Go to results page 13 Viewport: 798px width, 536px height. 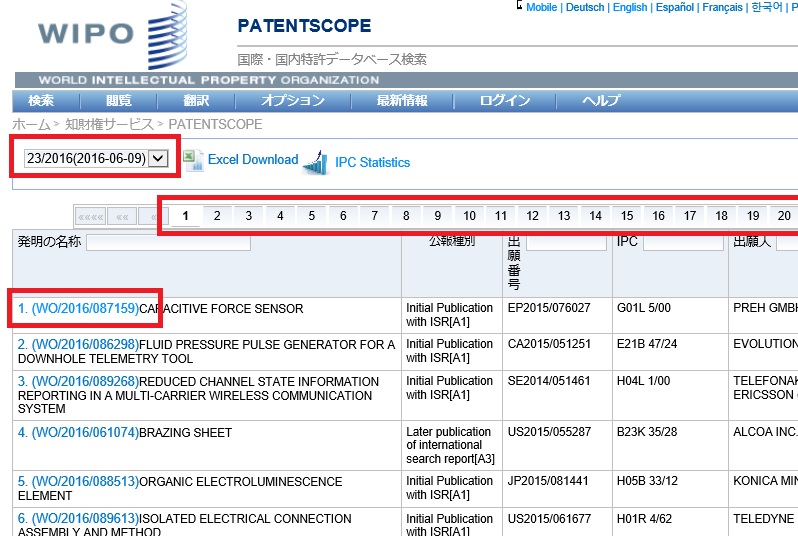coord(564,216)
